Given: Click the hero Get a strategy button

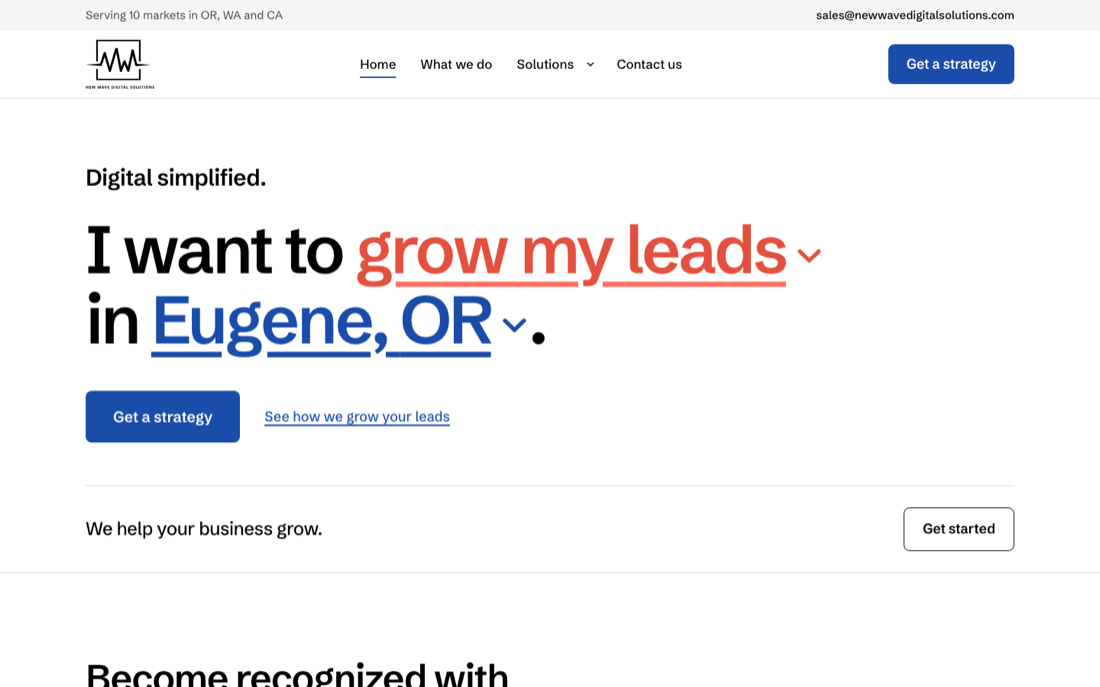Looking at the screenshot, I should pos(163,417).
